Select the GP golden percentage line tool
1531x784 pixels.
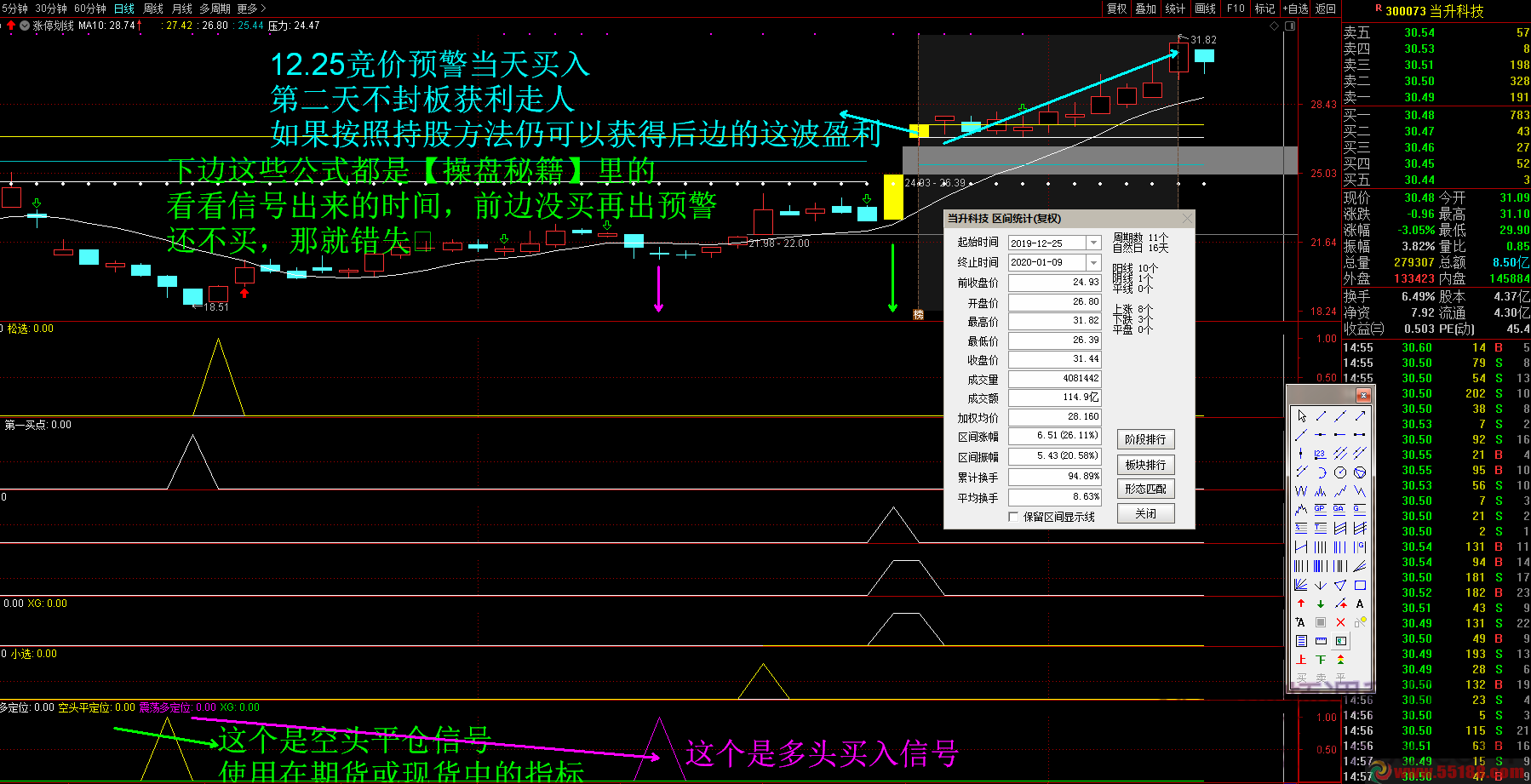[x=1319, y=509]
